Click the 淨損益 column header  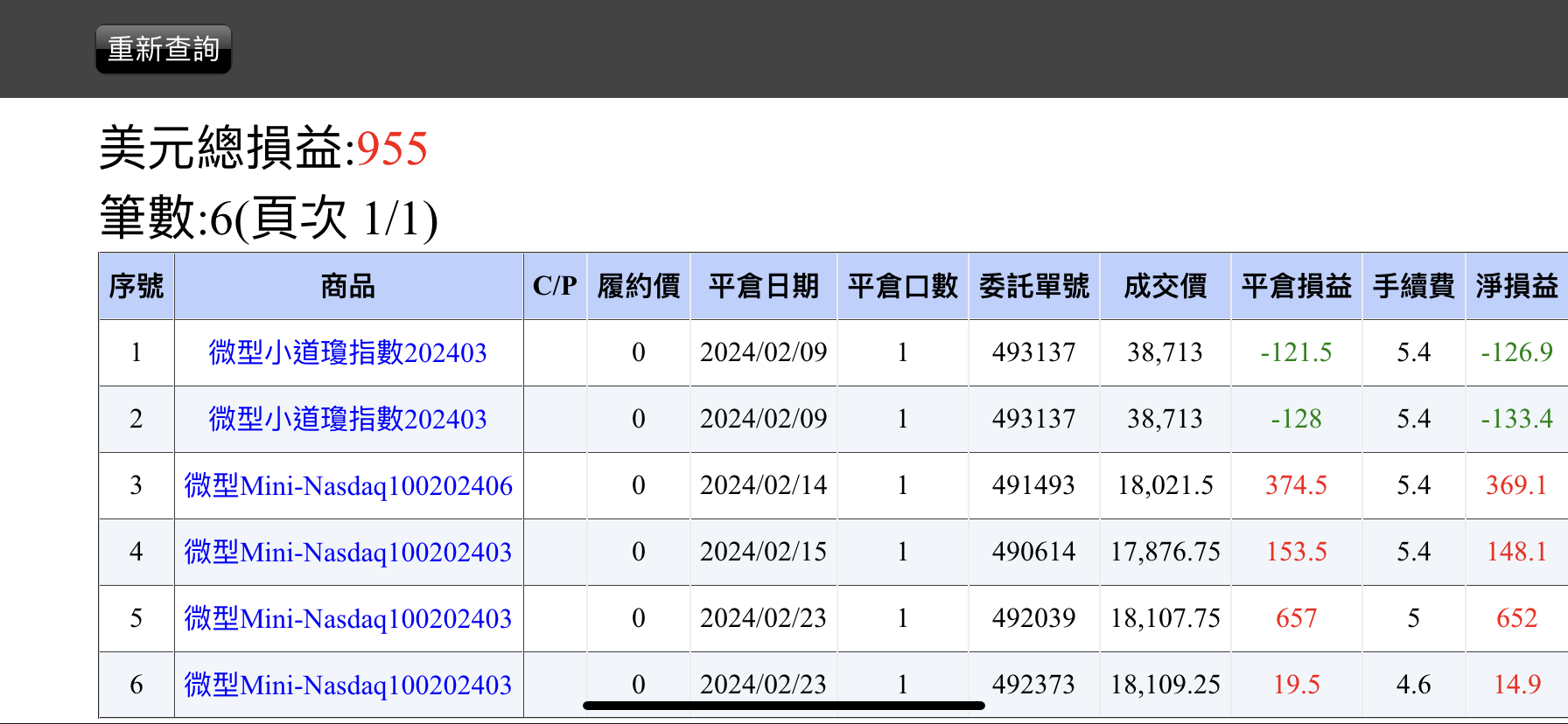(x=1517, y=286)
